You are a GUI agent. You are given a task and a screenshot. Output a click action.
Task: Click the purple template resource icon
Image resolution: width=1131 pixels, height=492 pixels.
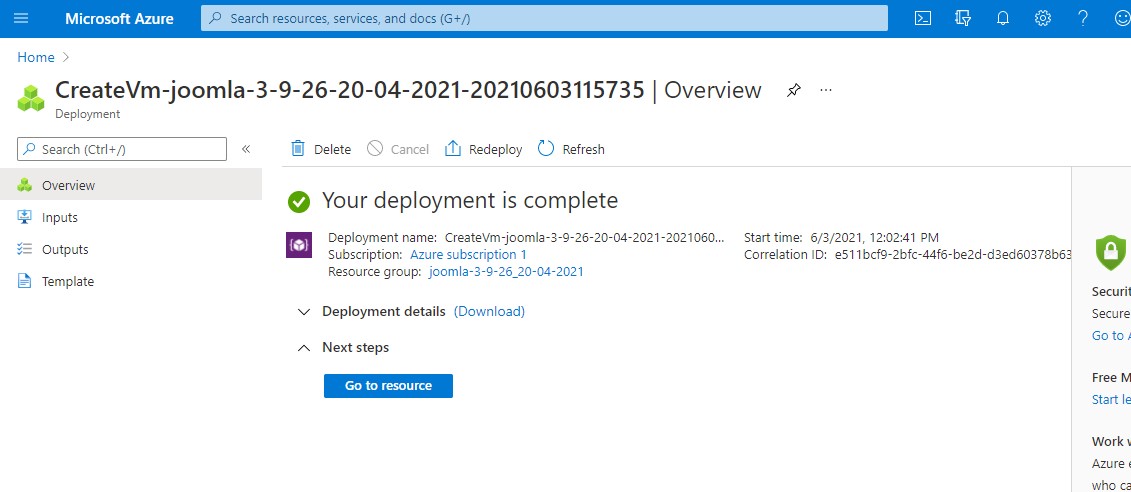coord(299,246)
